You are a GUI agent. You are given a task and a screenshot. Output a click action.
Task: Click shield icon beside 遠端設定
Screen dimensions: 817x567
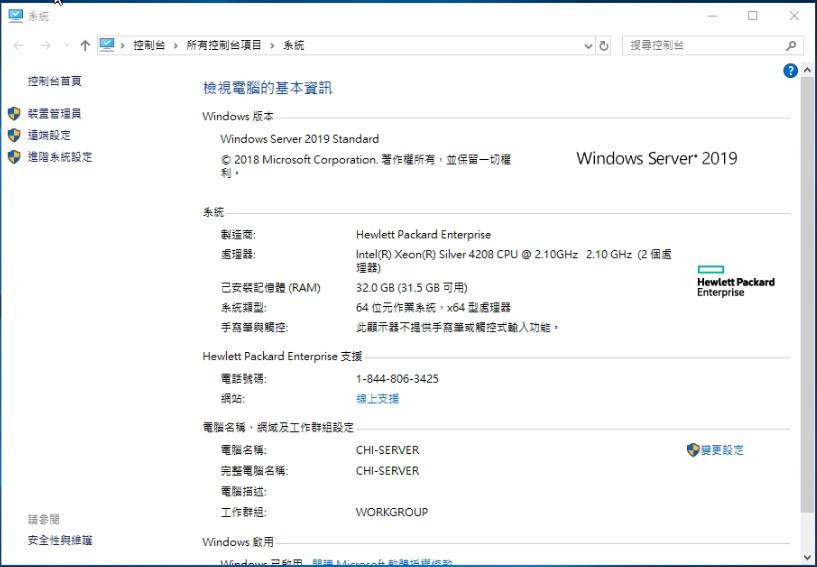coord(14,135)
